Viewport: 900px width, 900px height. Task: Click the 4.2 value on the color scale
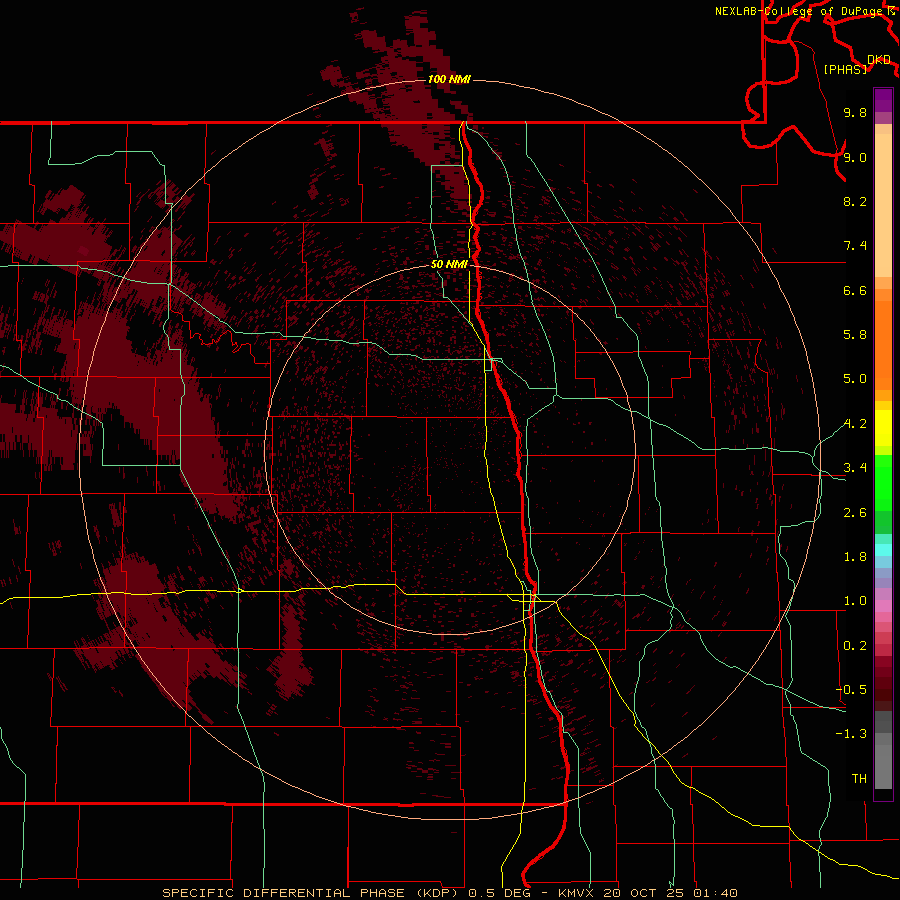[x=855, y=424]
